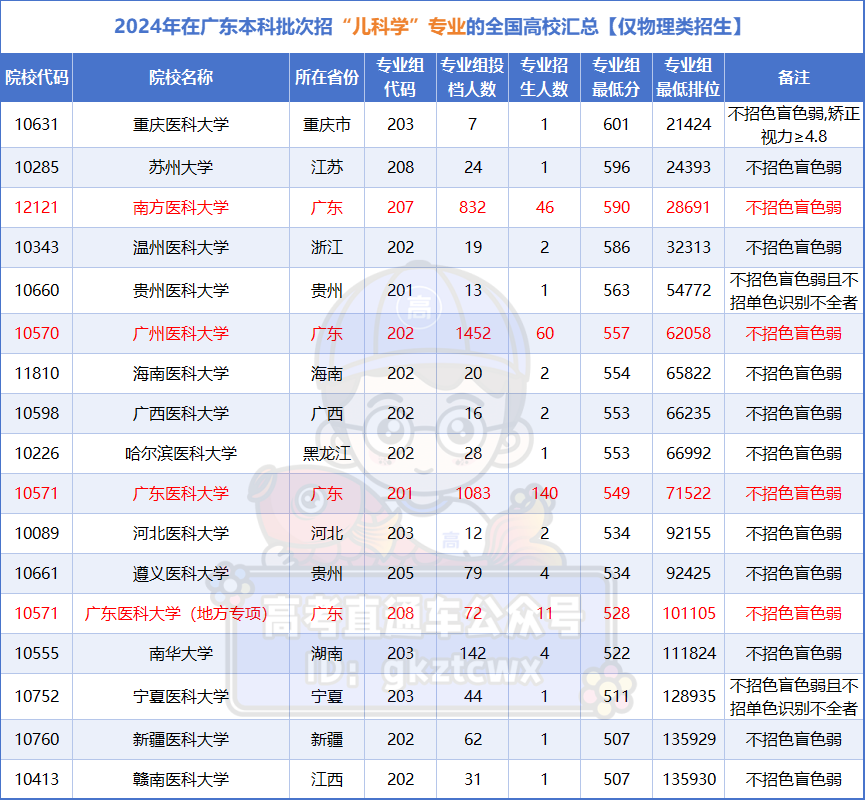The height and width of the screenshot is (800, 865).
Task: Select school code 10570
Action: 36,334
